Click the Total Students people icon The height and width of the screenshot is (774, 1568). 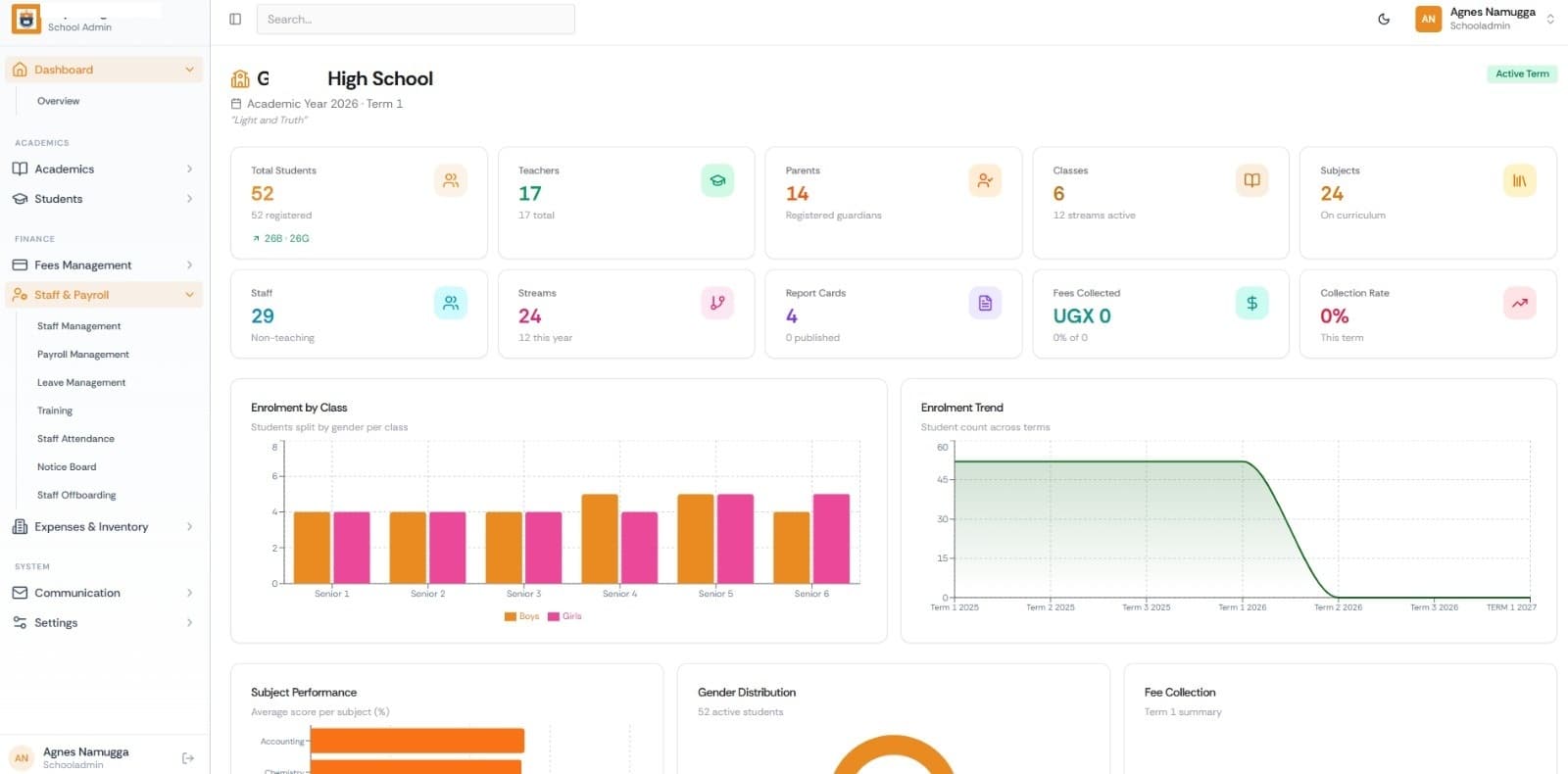point(451,181)
